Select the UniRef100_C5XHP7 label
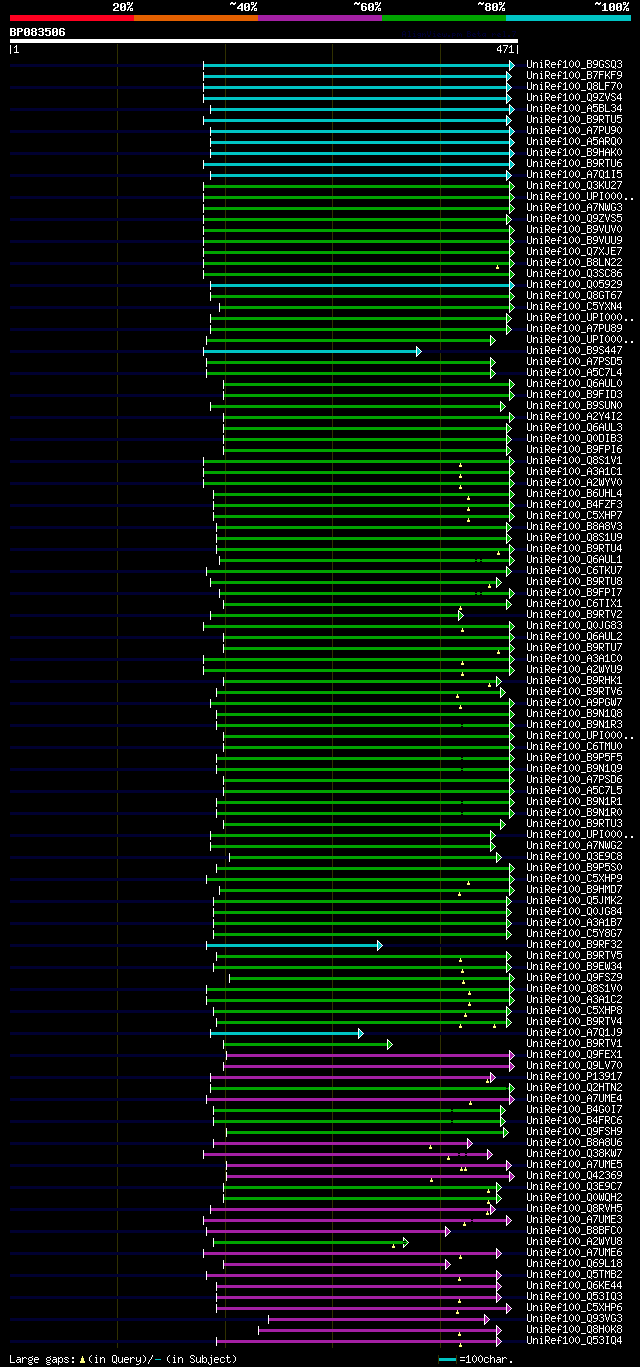Viewport: 640px width, 1367px height. pos(574,516)
